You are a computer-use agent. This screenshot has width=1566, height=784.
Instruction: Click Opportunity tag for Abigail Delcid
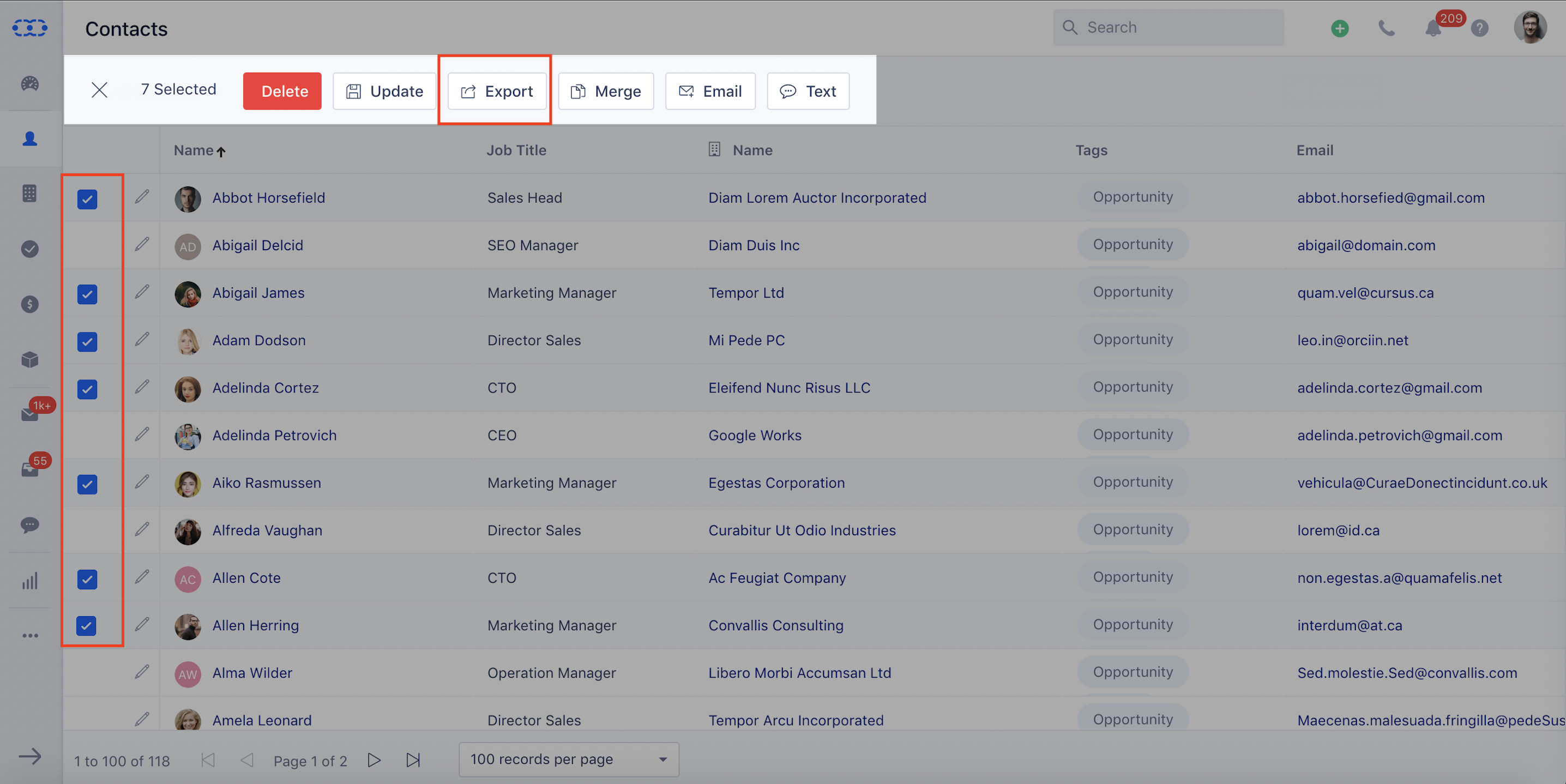pyautogui.click(x=1133, y=244)
